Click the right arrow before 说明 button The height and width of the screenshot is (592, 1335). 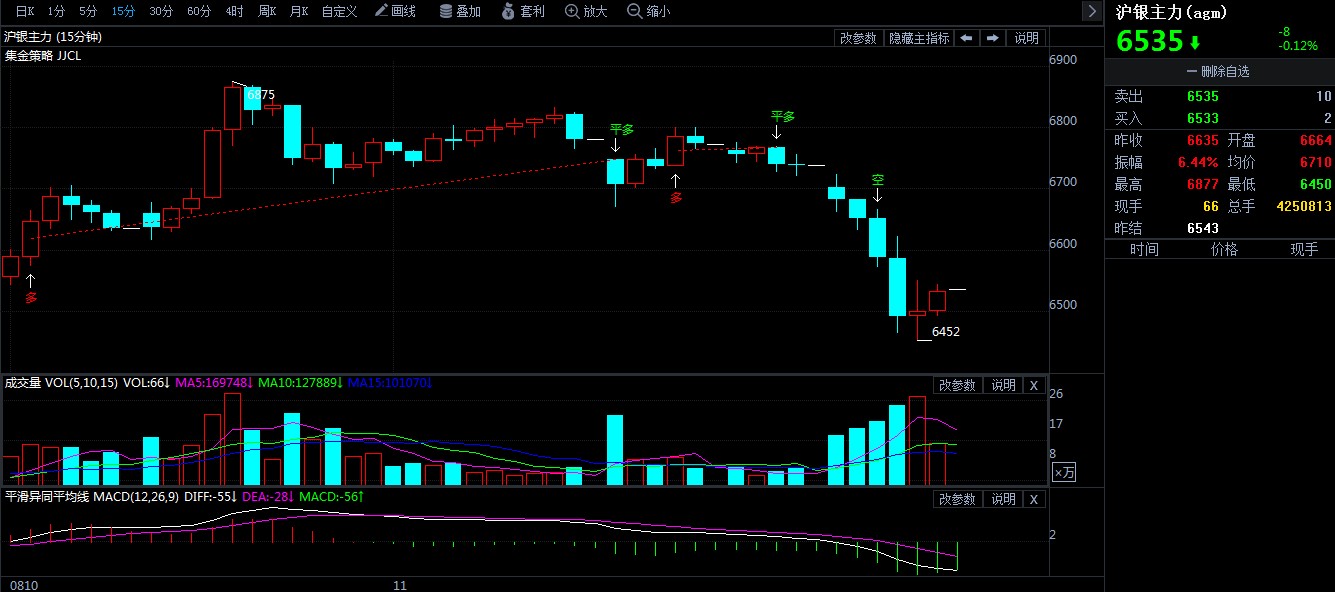pos(992,38)
